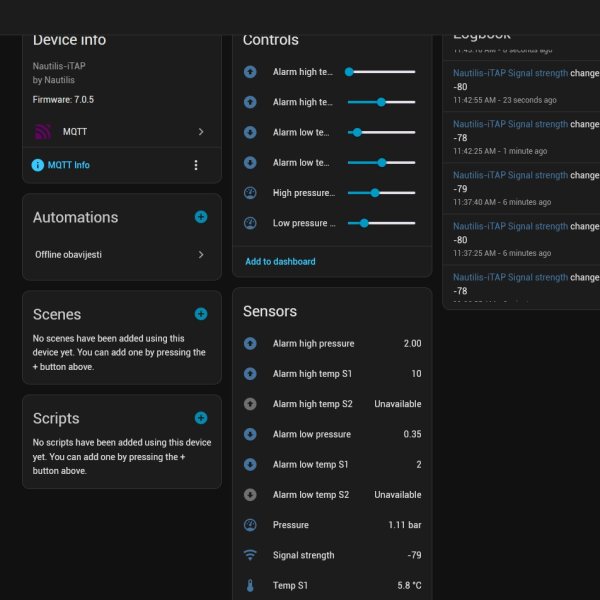Click the Pressure gauge sensor icon

pyautogui.click(x=250, y=525)
